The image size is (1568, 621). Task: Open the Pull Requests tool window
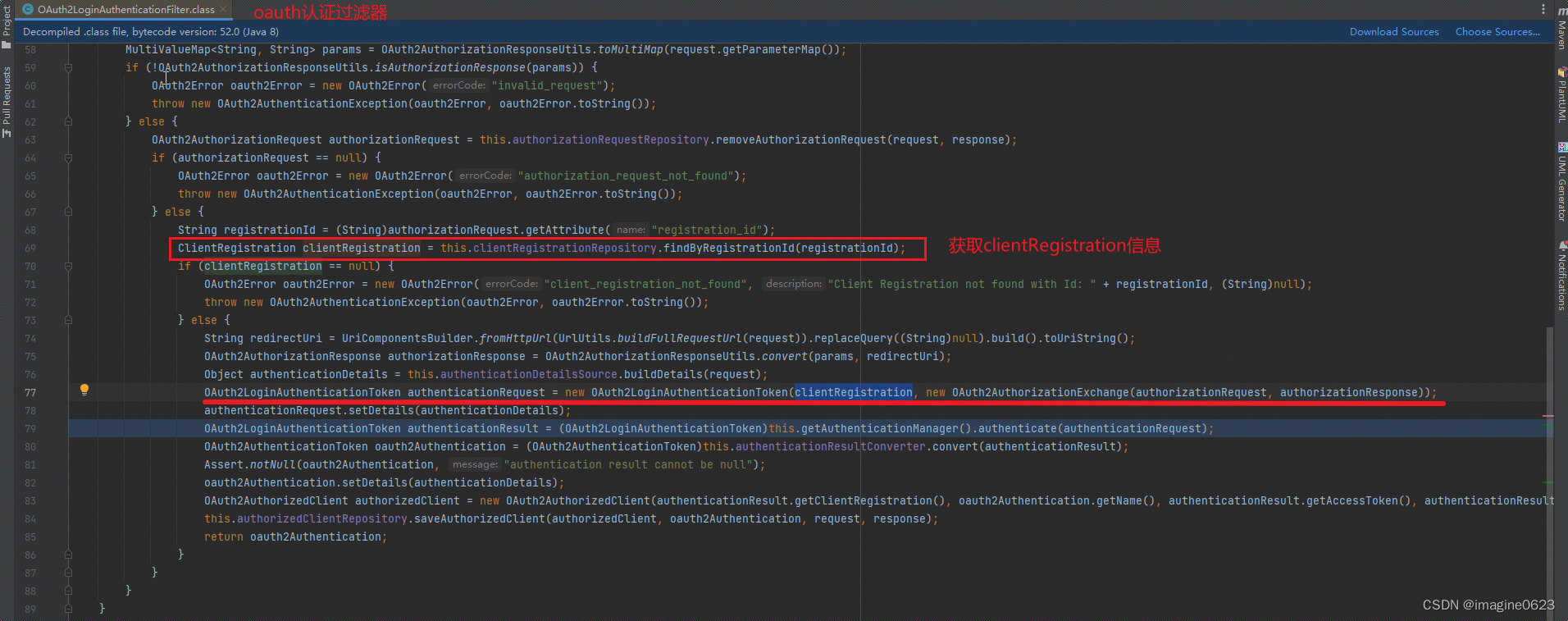[7, 103]
